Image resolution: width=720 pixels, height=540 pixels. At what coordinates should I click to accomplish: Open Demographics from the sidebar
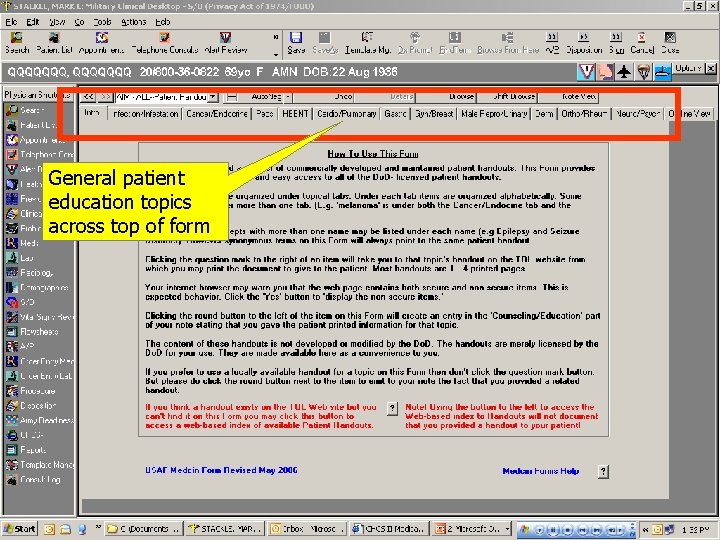coord(38,287)
